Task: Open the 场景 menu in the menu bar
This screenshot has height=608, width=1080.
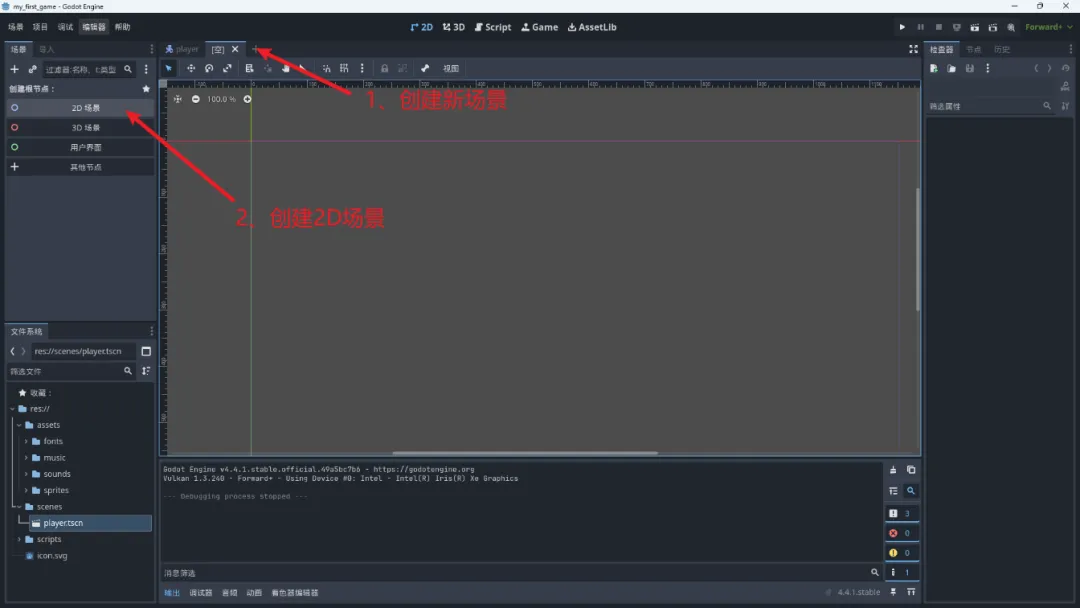Action: (16, 27)
